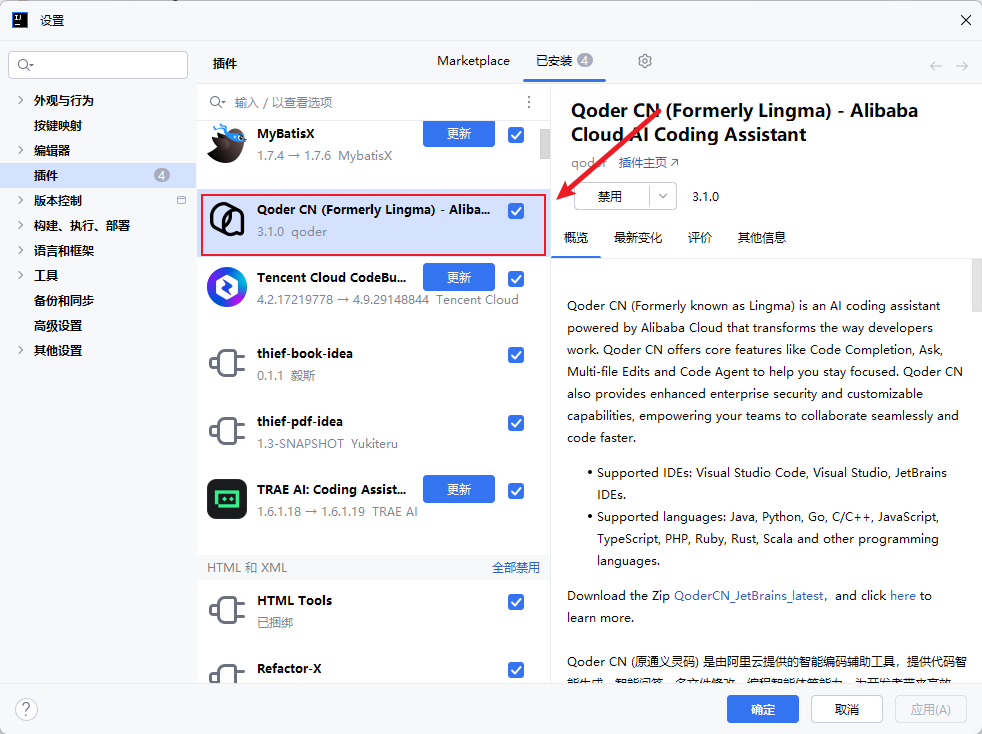Expand the 外观与行为 settings node

point(20,100)
